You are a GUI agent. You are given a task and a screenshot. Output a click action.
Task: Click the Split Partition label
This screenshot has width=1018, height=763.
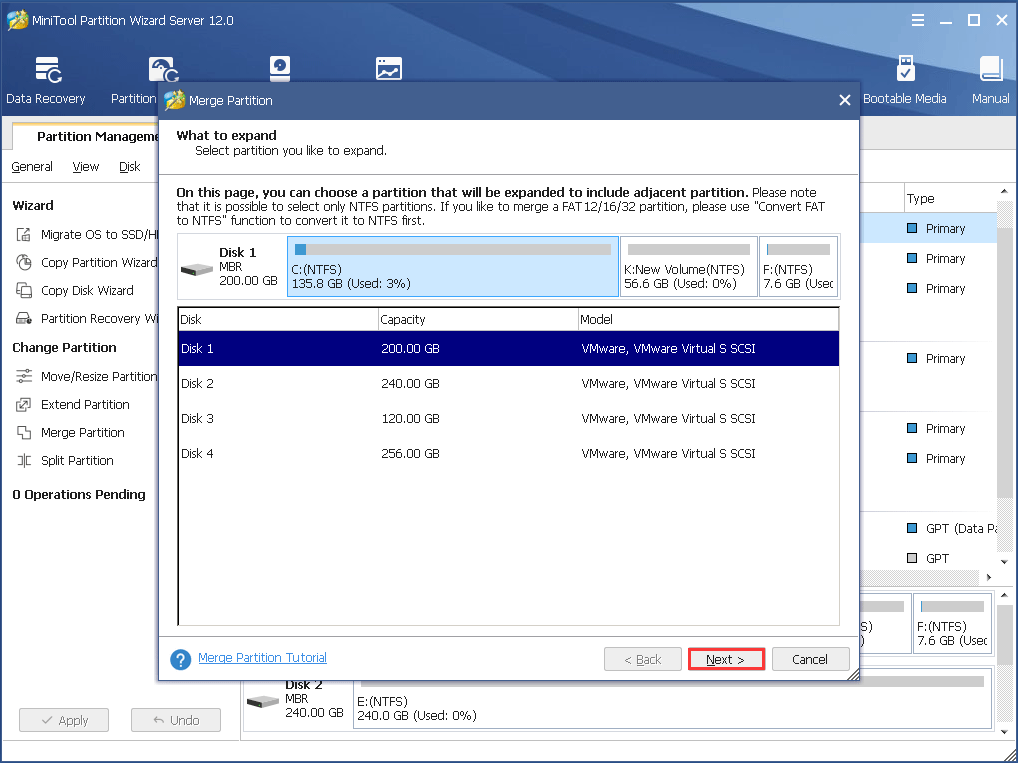[77, 460]
